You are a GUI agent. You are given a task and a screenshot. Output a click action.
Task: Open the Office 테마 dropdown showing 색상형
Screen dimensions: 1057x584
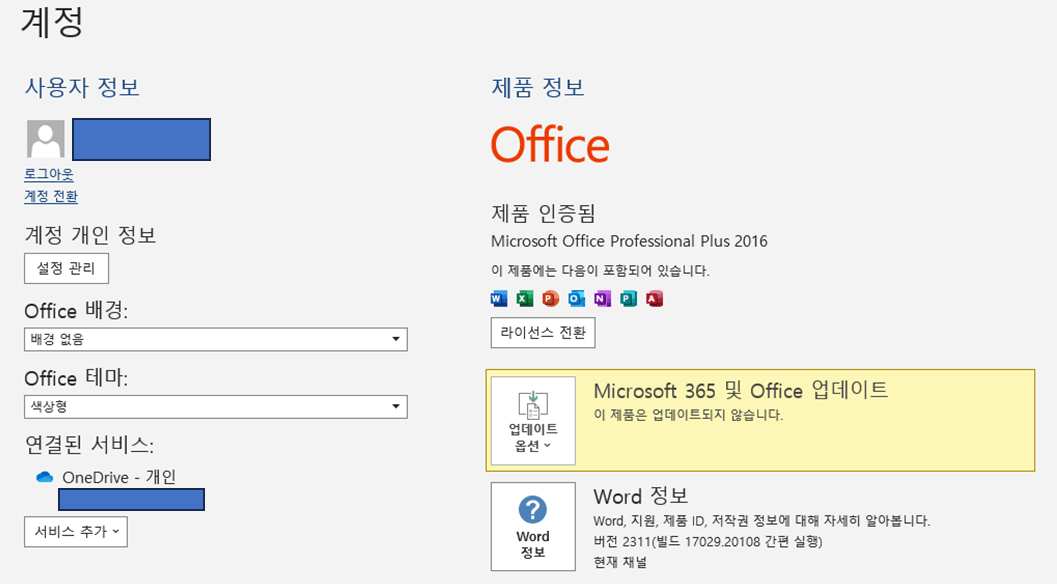click(216, 407)
